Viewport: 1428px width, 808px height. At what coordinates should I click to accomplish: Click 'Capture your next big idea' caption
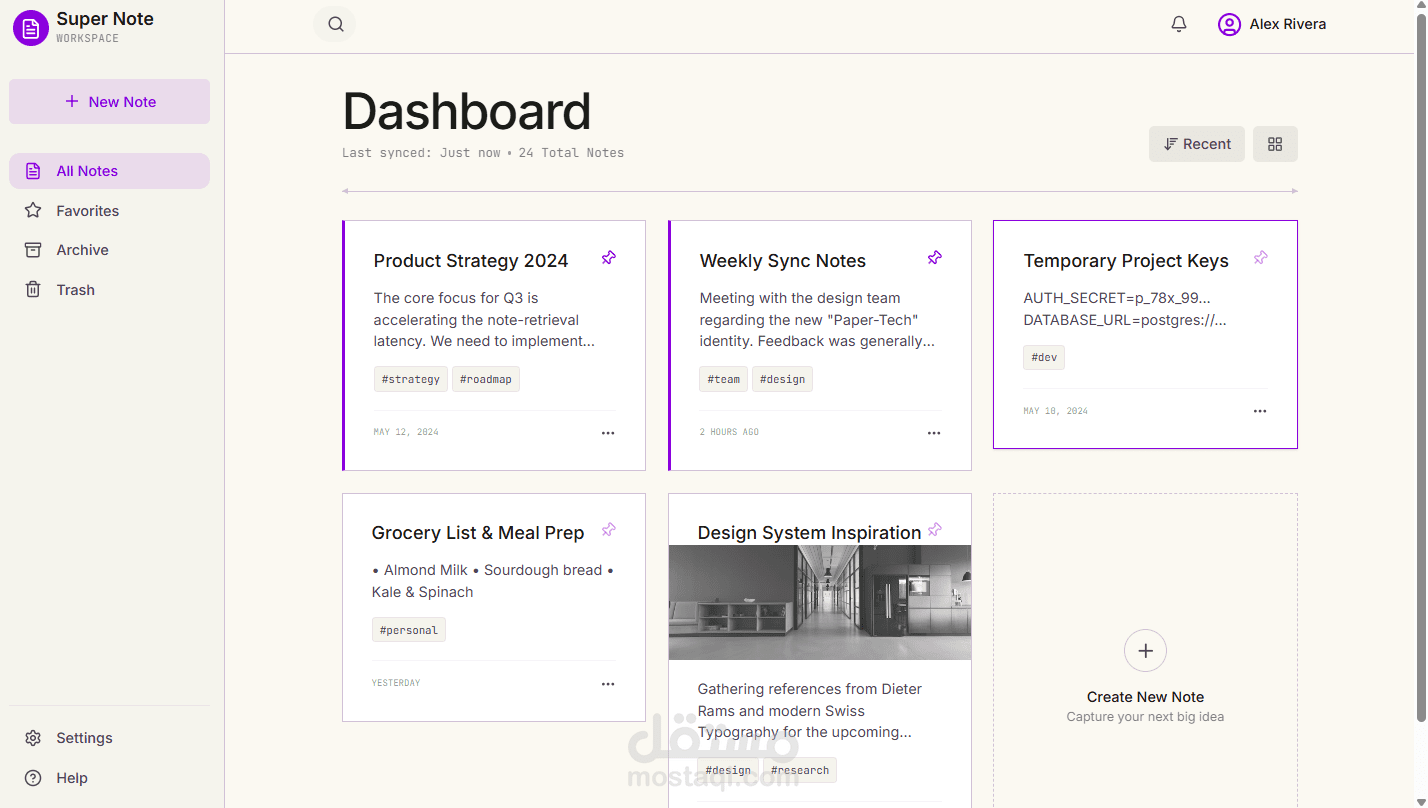[1145, 717]
